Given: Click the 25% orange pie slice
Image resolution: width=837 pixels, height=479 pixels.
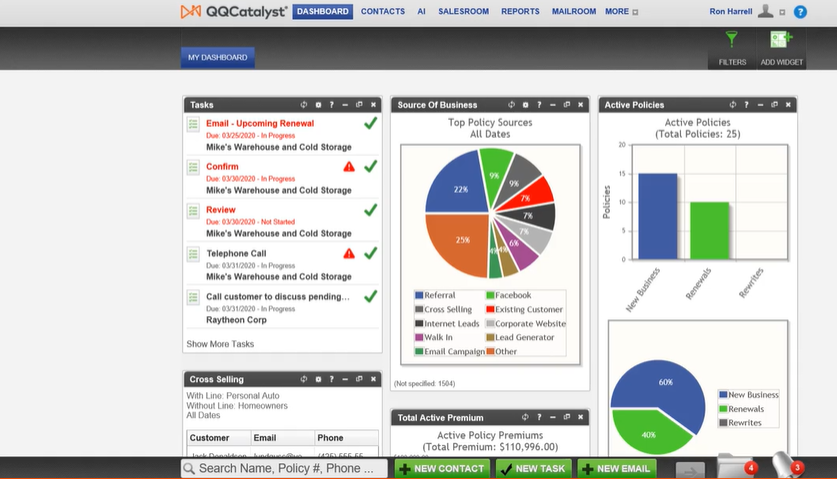Looking at the screenshot, I should (x=458, y=243).
